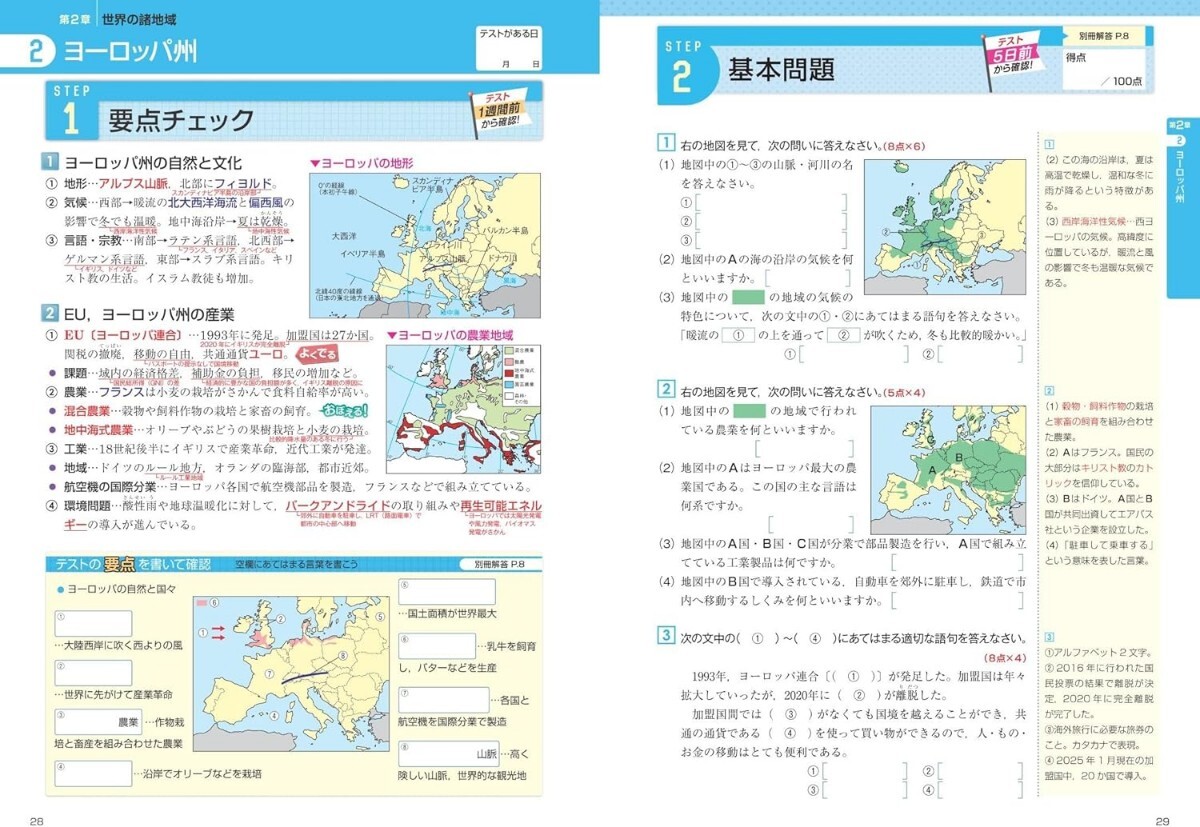Click blank ④ before "沿岸でオリーブなどを栽培"
This screenshot has height=827, width=1200.
pos(93,772)
